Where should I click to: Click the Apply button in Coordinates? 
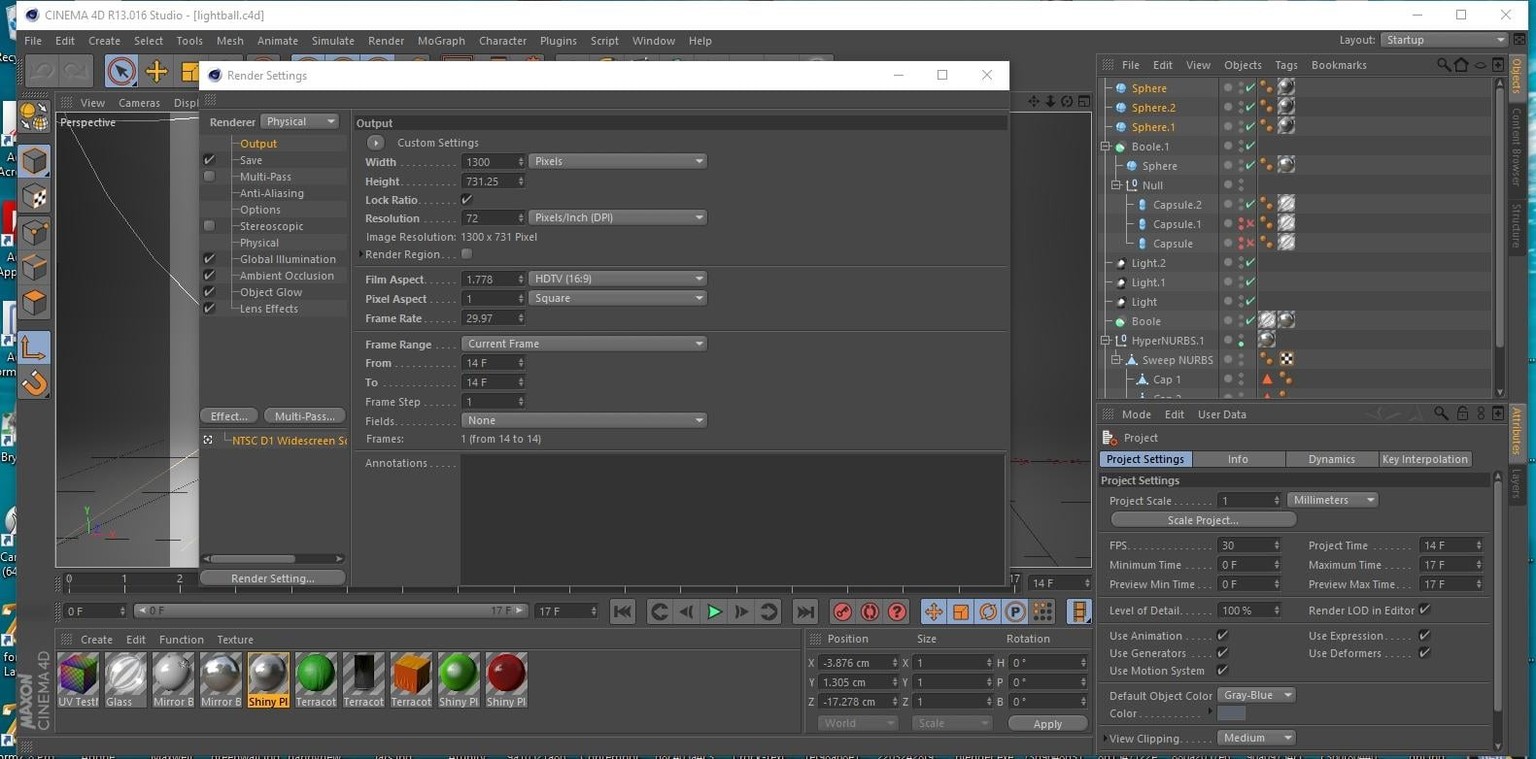pos(1047,724)
